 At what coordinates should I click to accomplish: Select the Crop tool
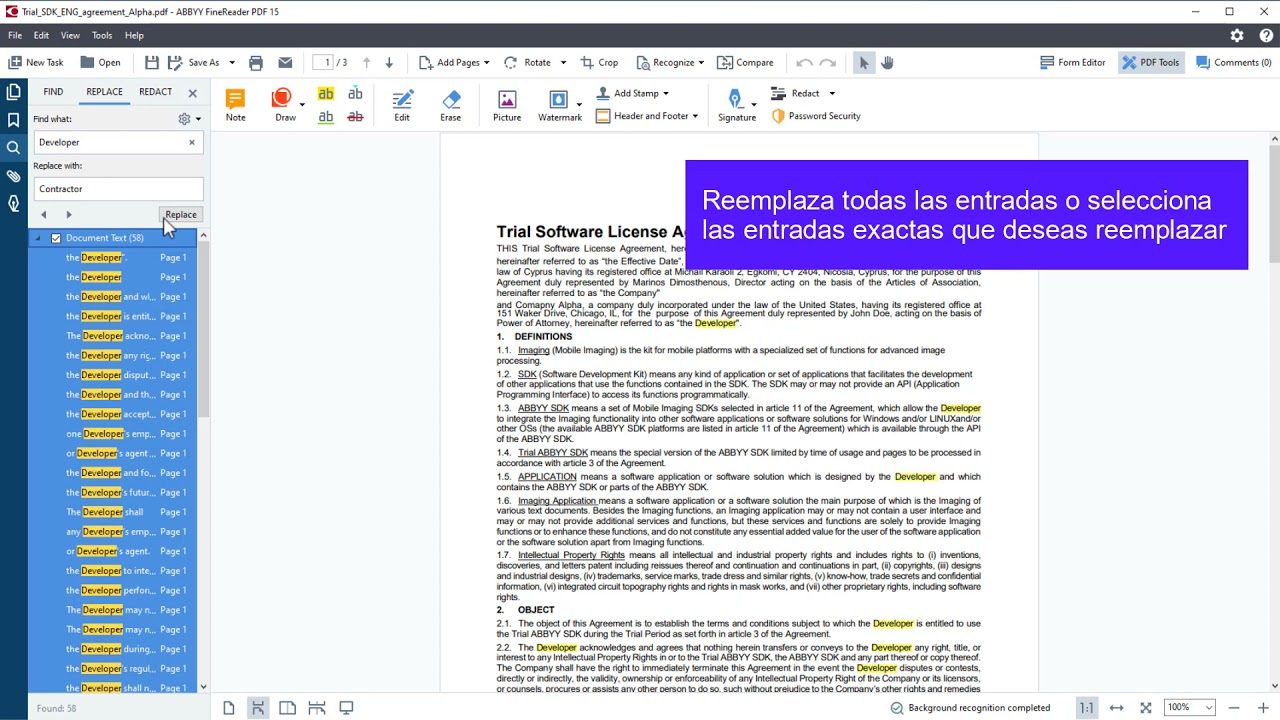click(599, 62)
